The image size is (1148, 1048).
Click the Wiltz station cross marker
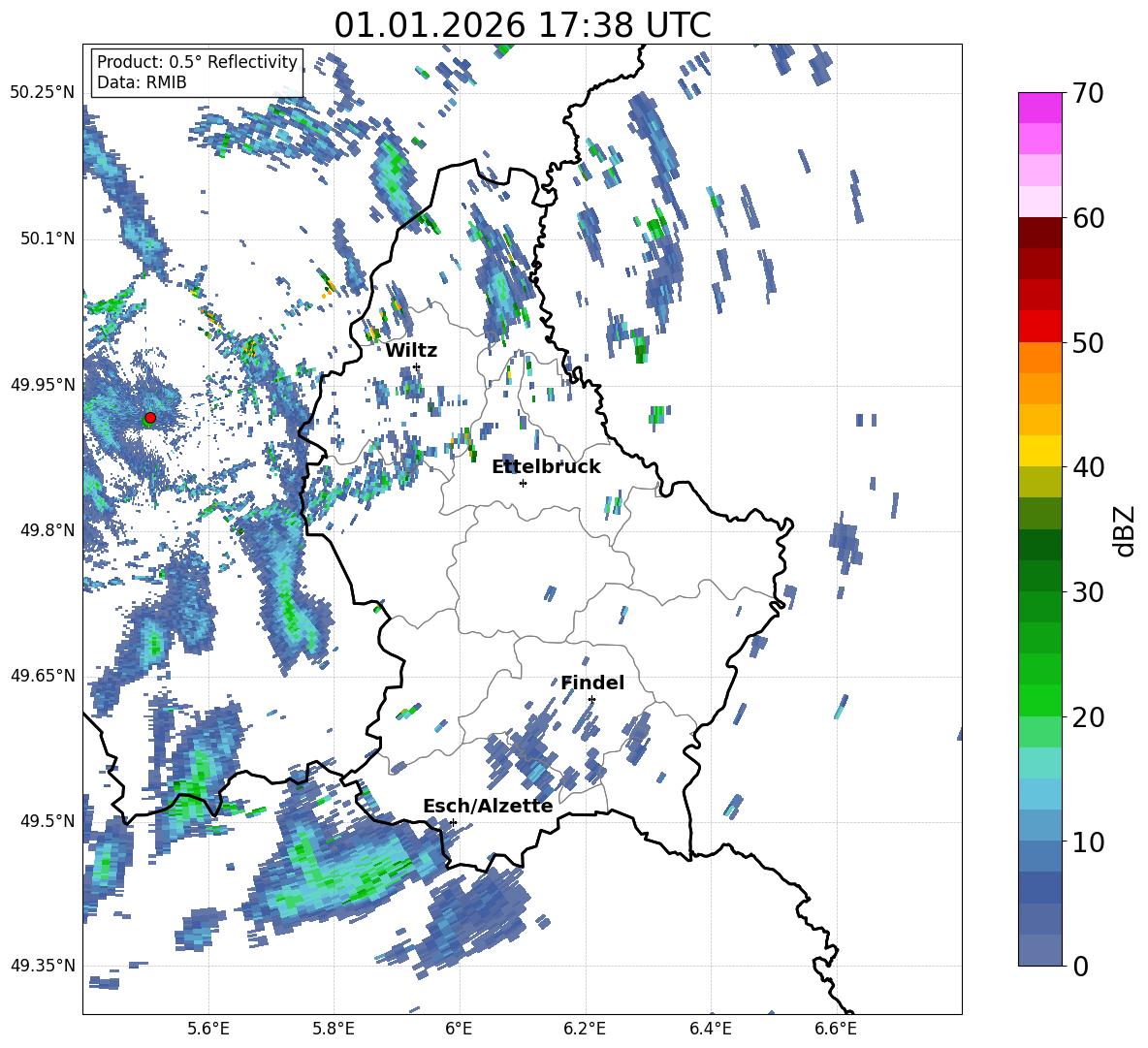click(417, 366)
